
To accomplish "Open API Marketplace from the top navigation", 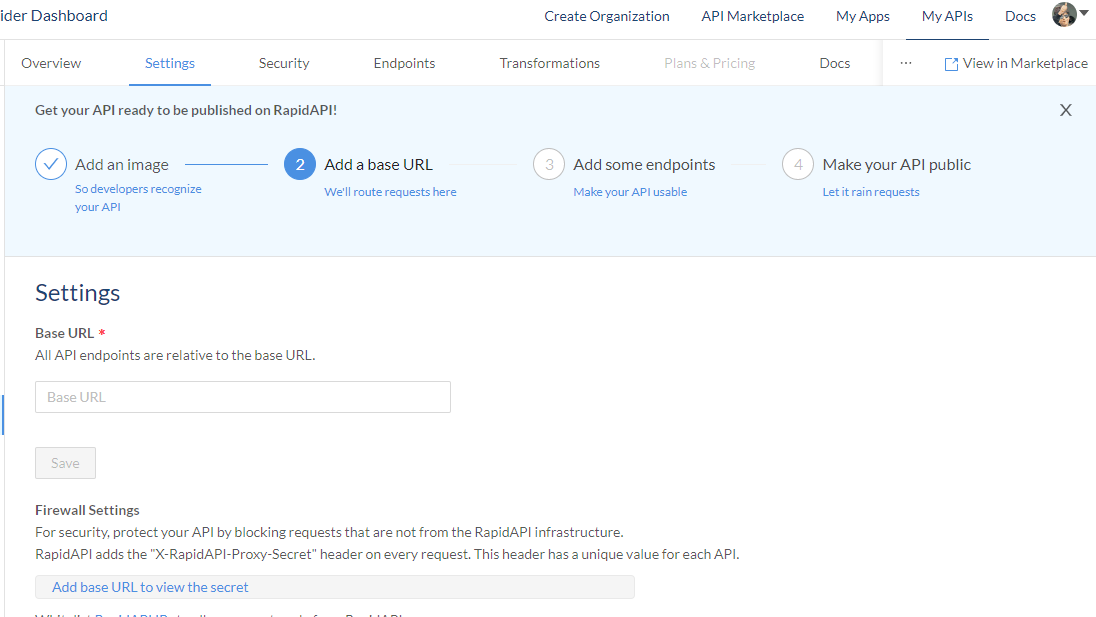I will 753,16.
